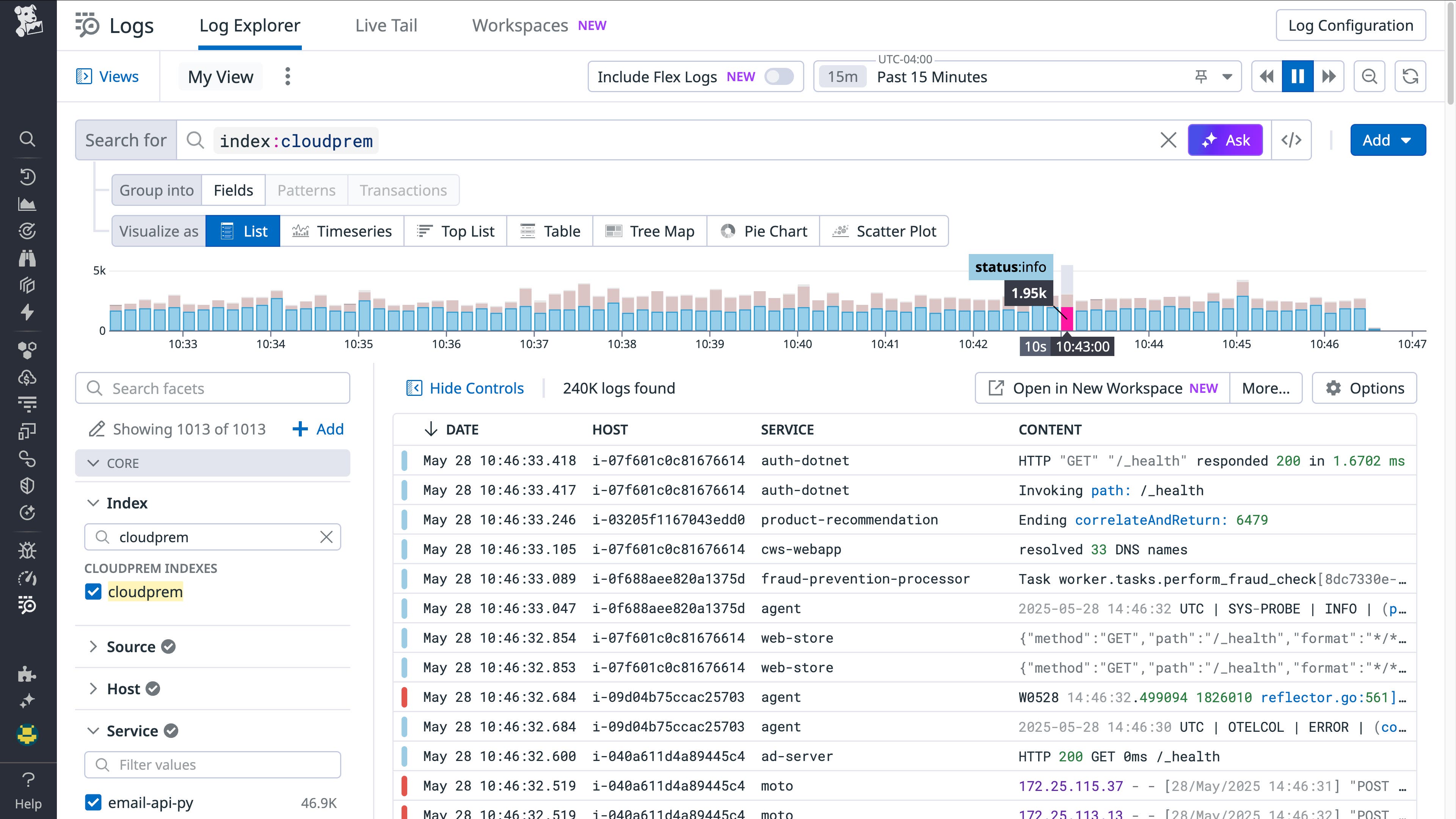Click the lightning bolt Events sidebar icon
This screenshot has width=1456, height=819.
click(27, 312)
